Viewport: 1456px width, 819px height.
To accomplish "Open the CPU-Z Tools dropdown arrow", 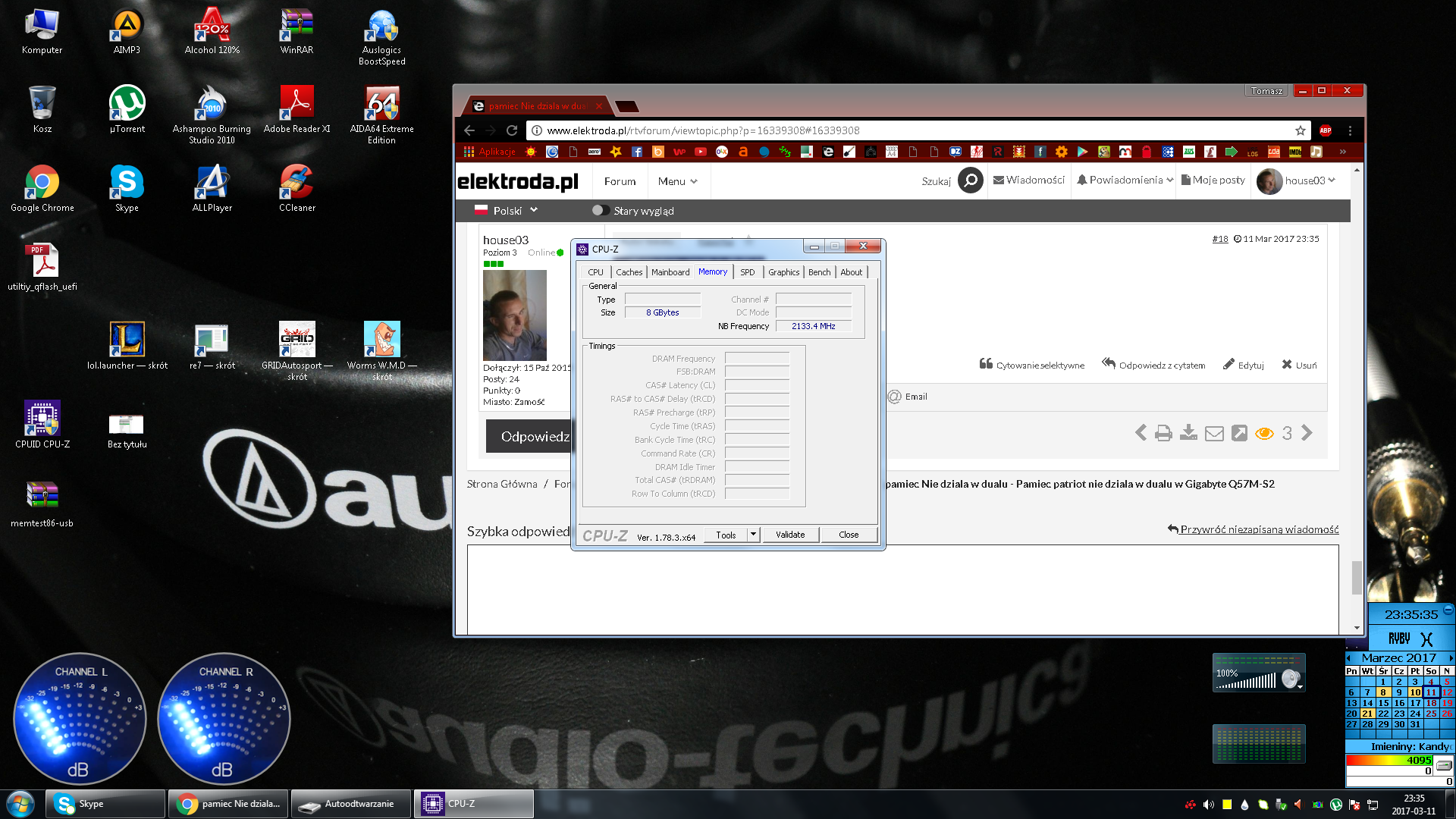I will coord(753,535).
